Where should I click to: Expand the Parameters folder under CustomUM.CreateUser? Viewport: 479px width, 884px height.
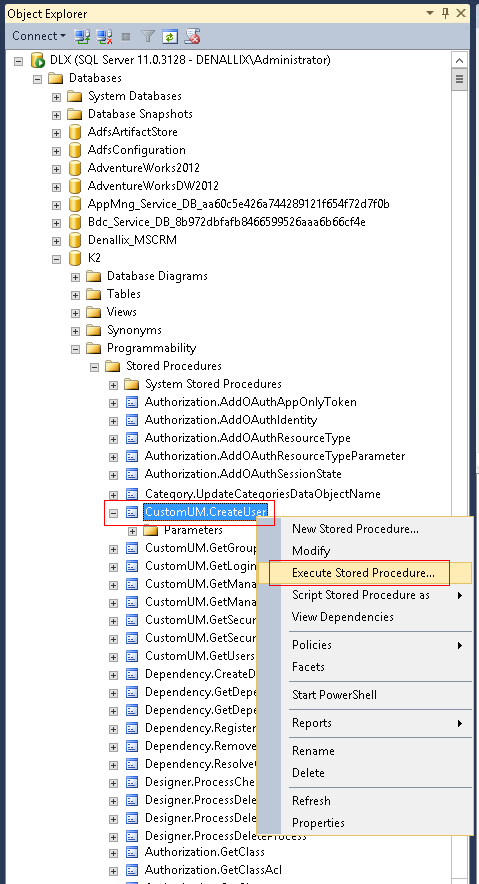tap(132, 531)
